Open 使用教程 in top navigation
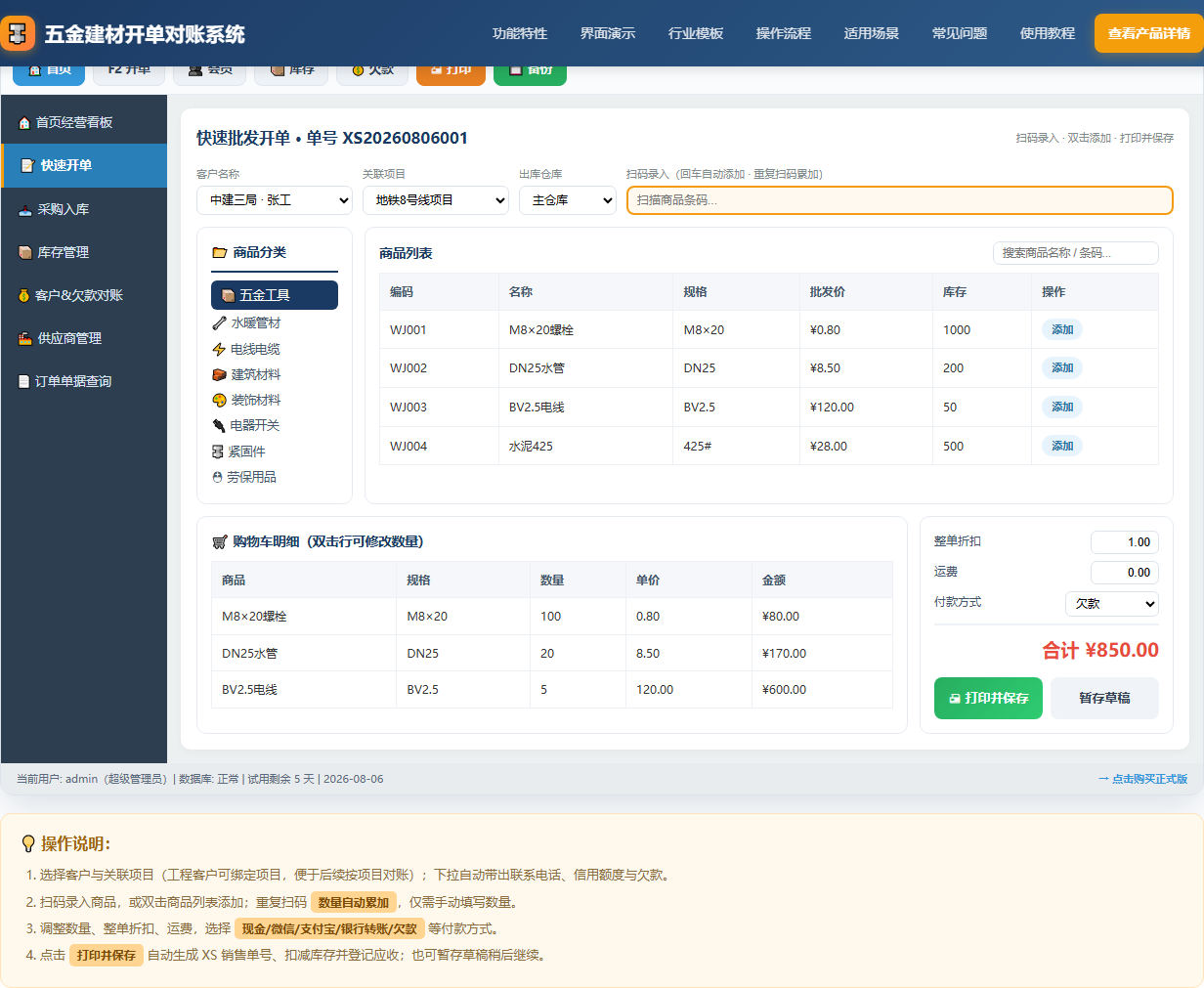1204x988 pixels. 1048,33
